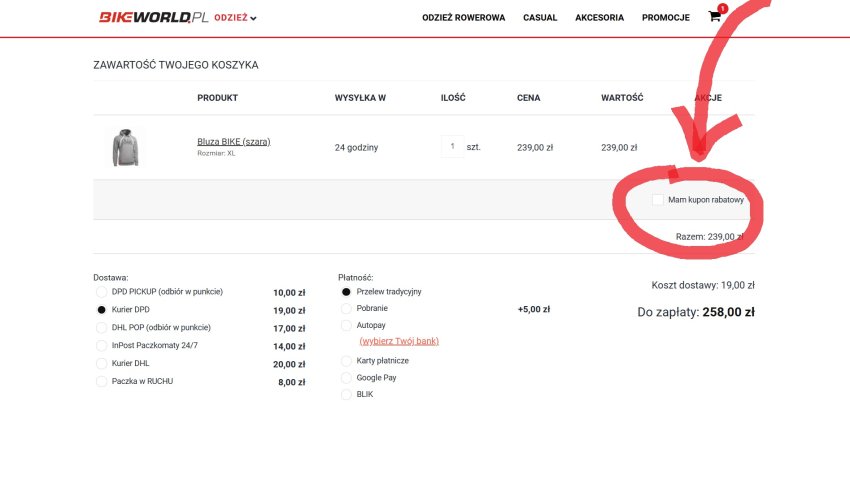850x496 pixels.
Task: Click the quantity input field
Action: (452, 147)
